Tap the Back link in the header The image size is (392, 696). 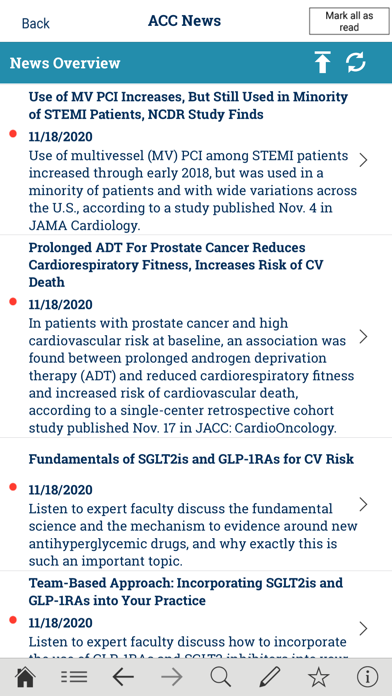pos(36,23)
